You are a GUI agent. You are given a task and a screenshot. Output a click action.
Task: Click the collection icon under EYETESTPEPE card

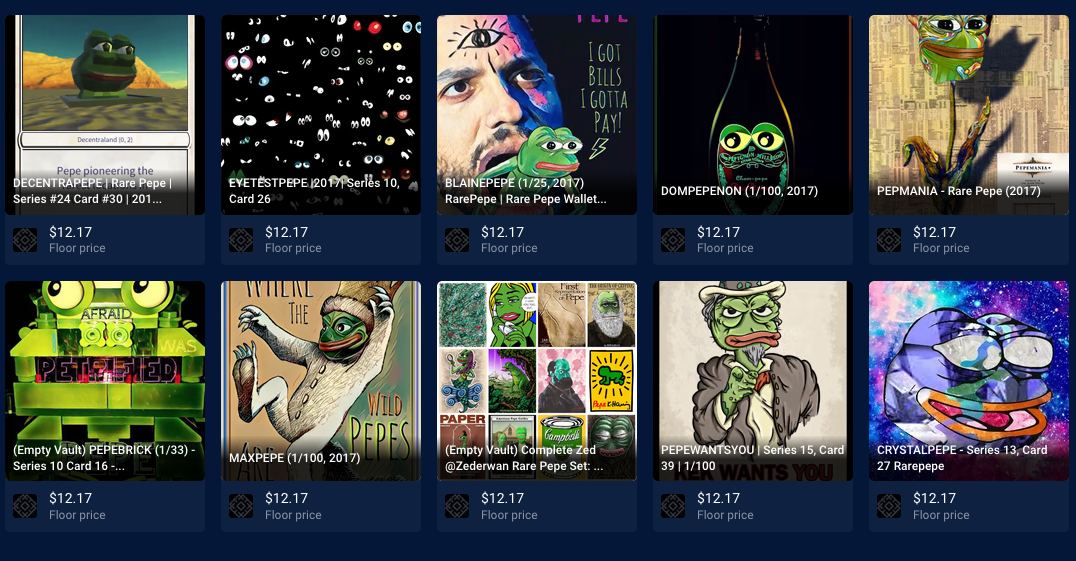coord(241,240)
